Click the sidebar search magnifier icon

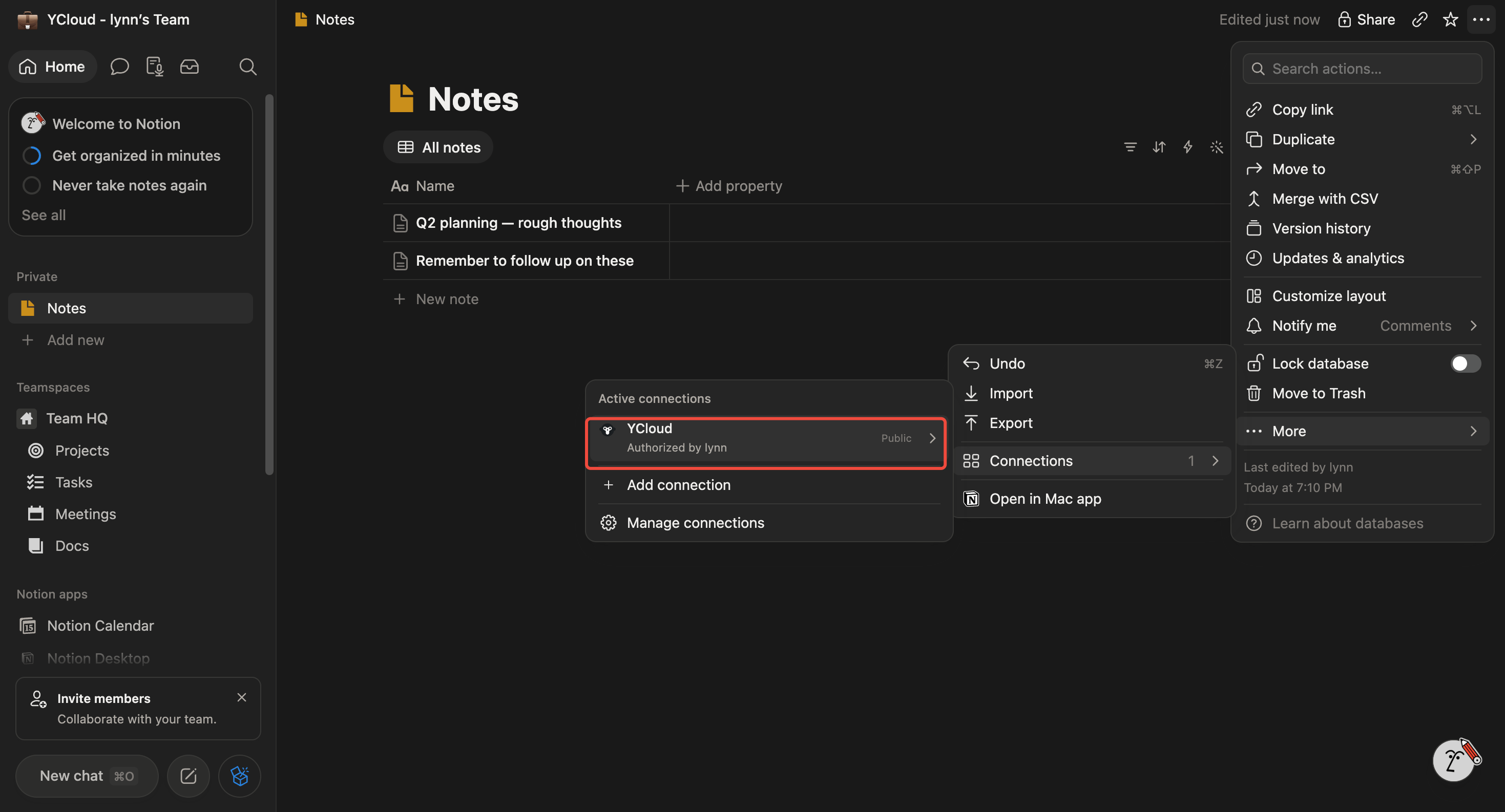[248, 67]
